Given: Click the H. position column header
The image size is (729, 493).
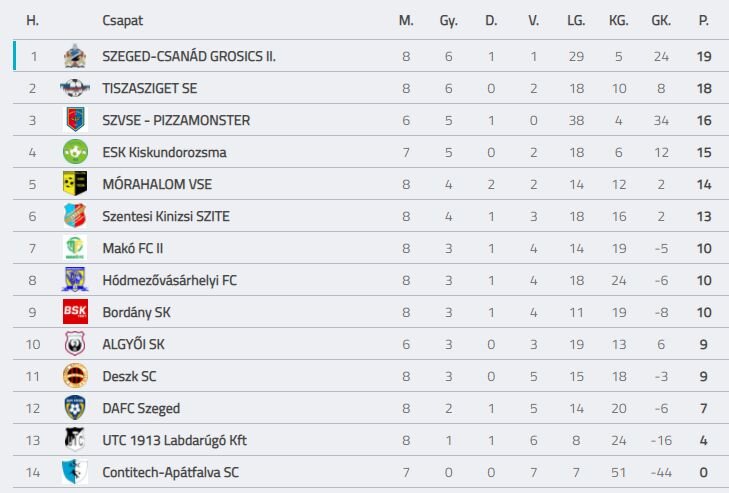Looking at the screenshot, I should click(32, 20).
